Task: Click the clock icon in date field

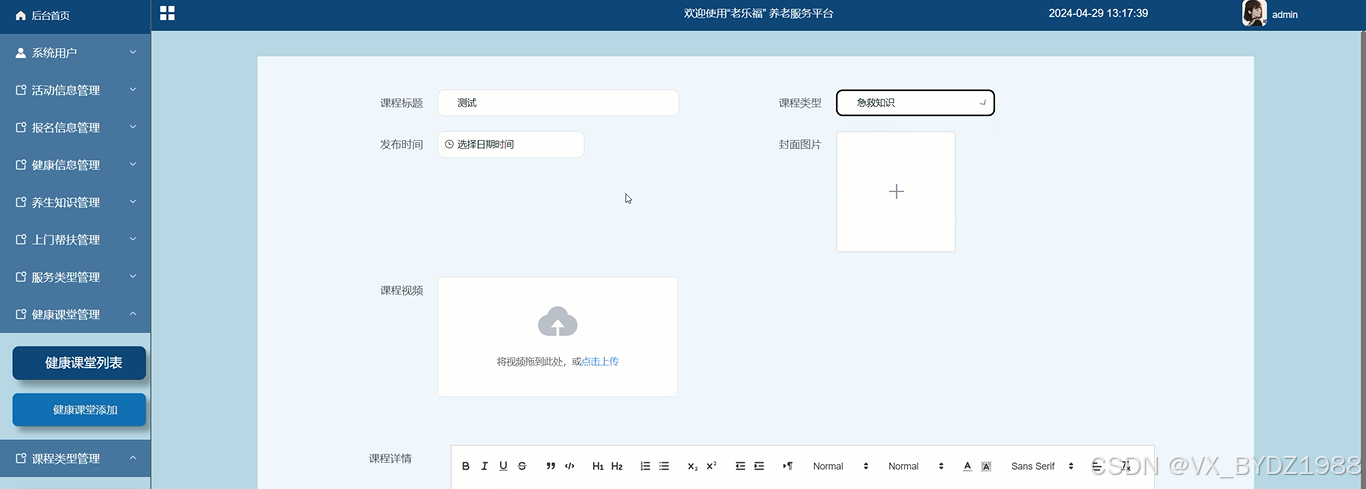Action: 450,144
